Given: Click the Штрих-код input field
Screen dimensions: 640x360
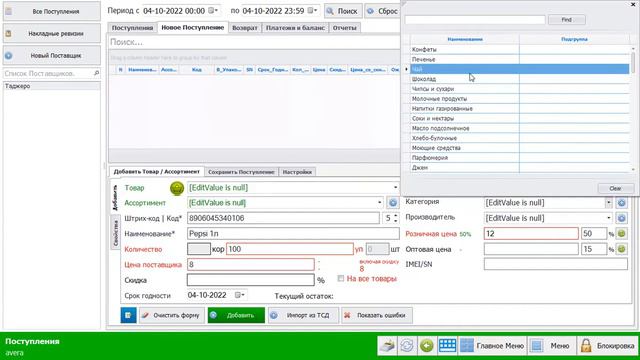Looking at the screenshot, I should tap(283, 218).
